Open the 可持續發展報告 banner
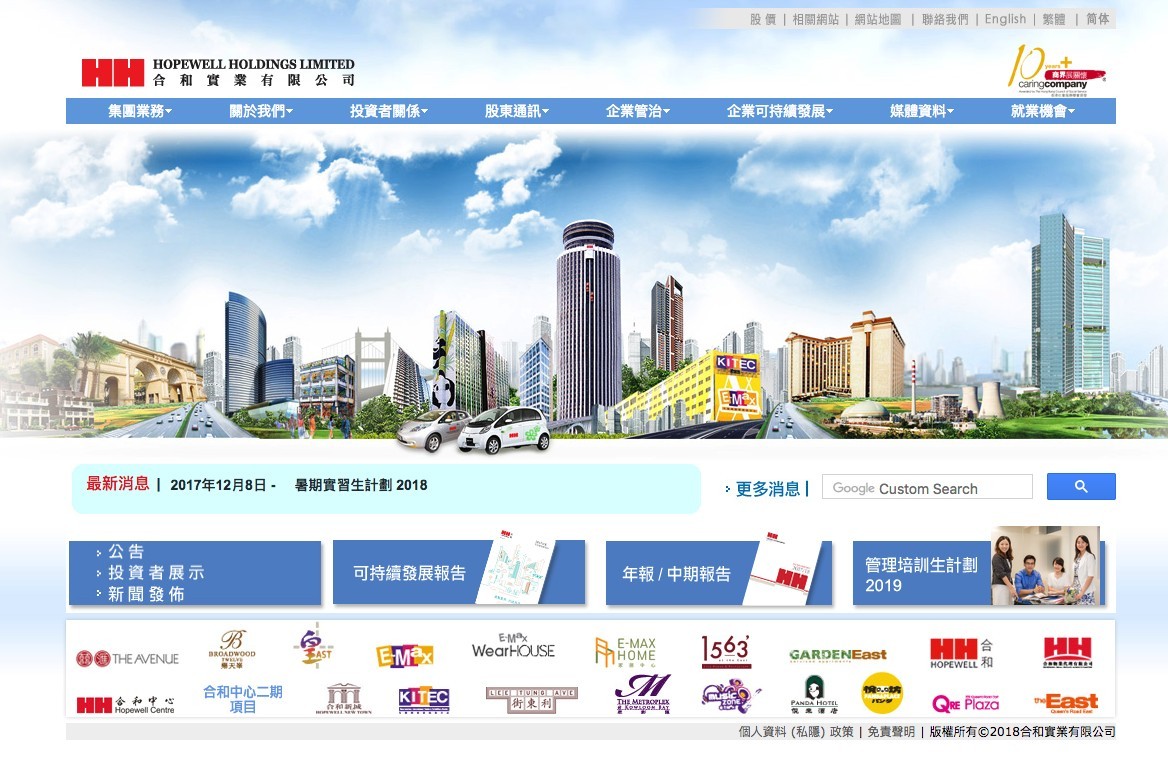 (x=459, y=572)
